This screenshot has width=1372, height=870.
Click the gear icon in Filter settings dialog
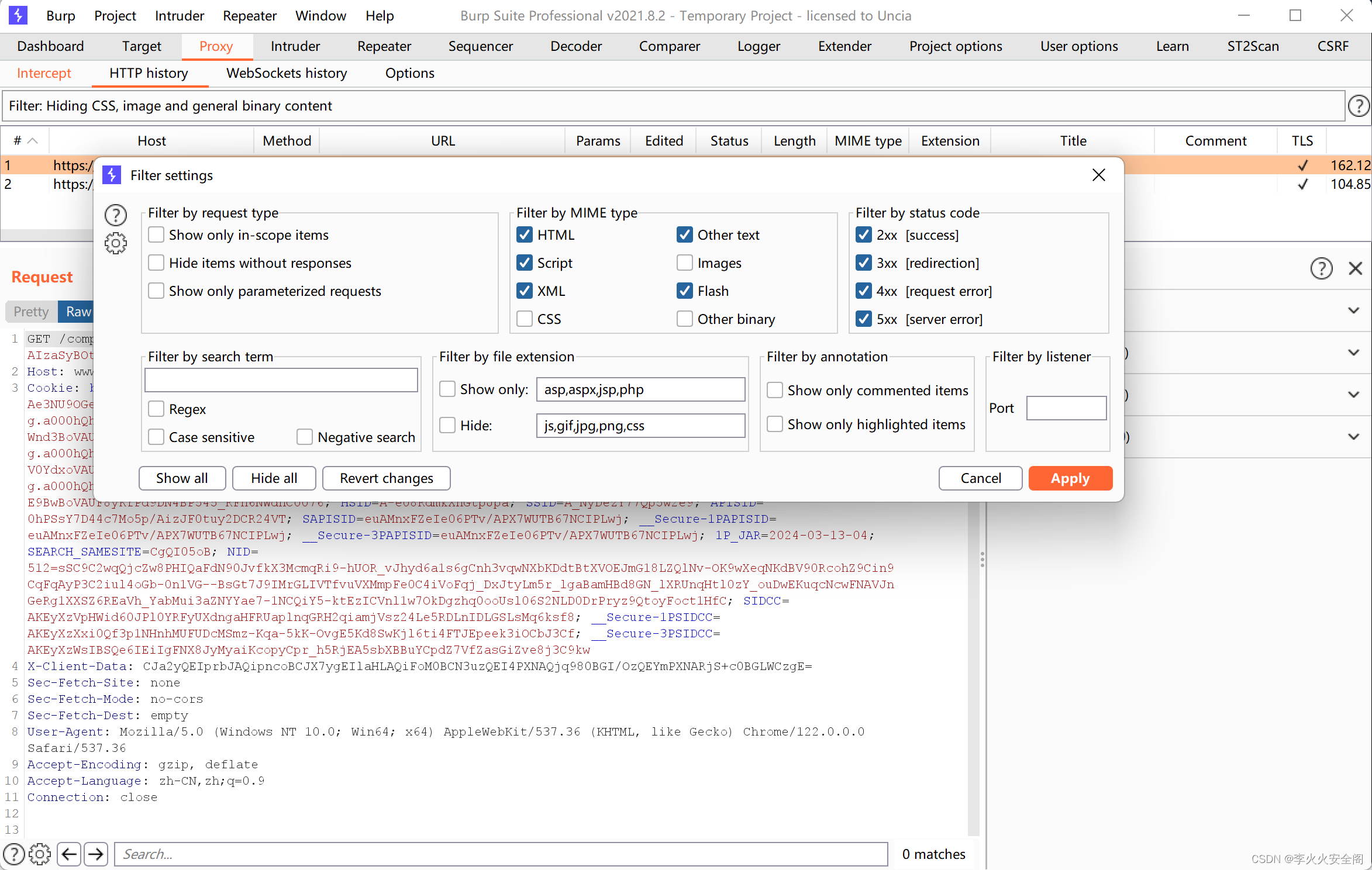point(116,243)
